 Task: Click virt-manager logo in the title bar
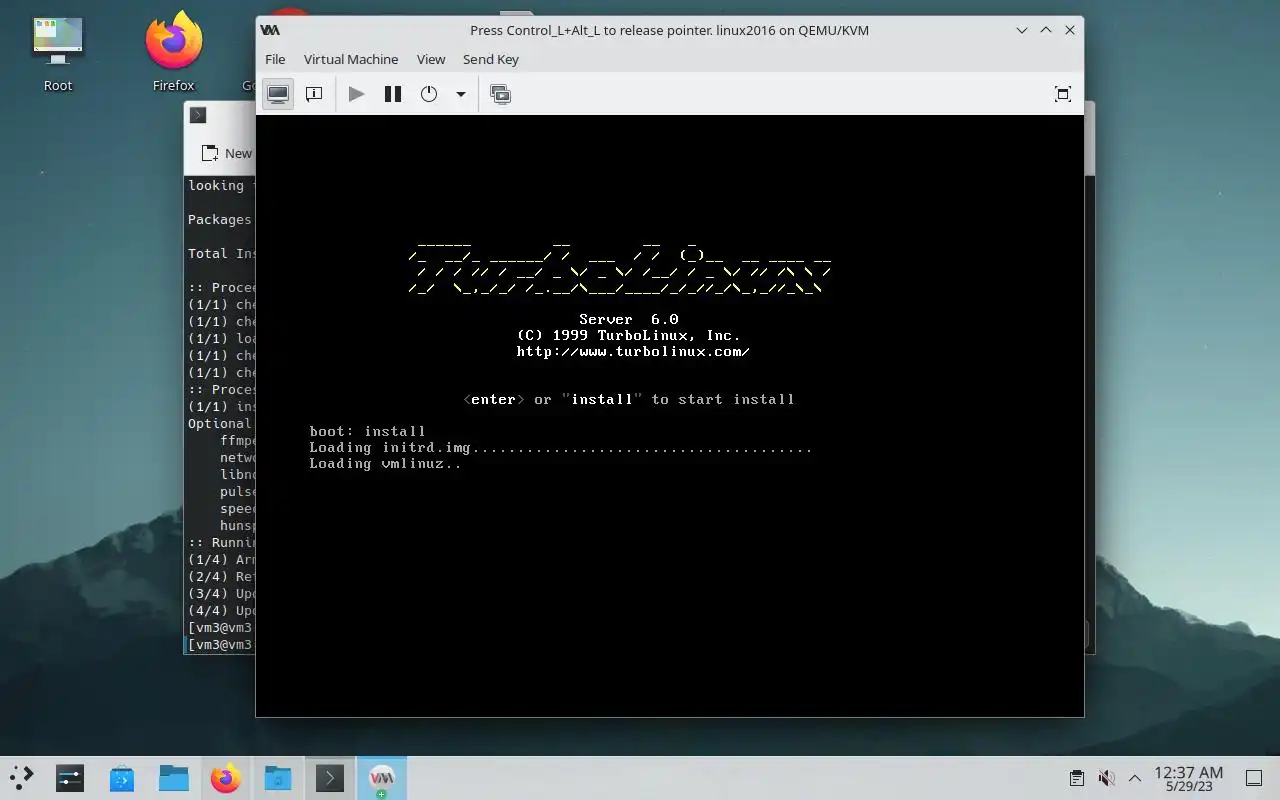(x=270, y=30)
